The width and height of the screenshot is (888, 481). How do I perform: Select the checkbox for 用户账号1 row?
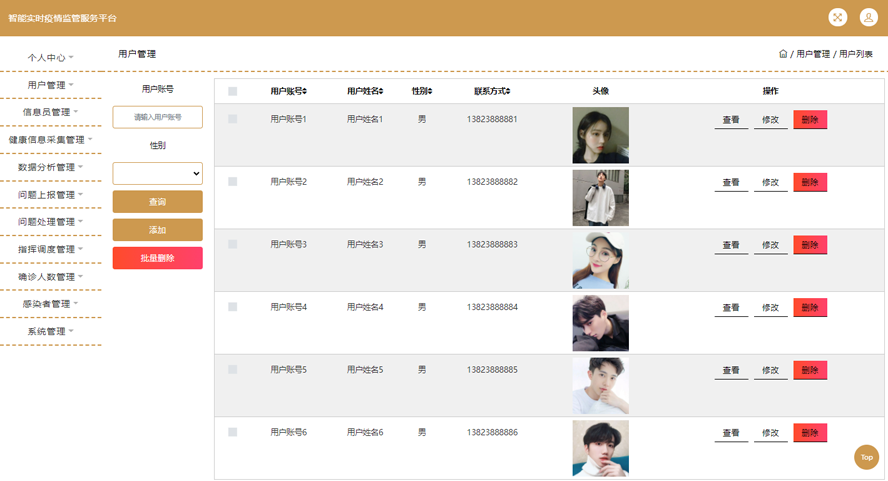point(233,119)
